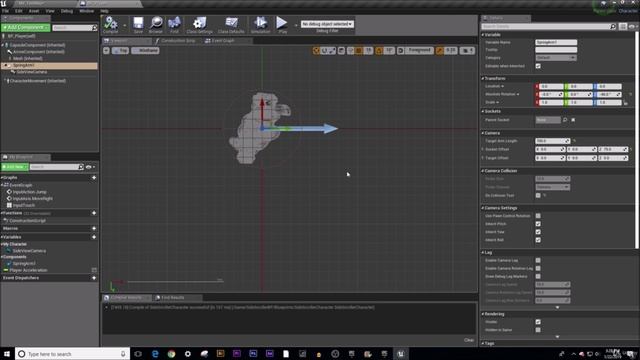The image size is (640, 360).
Task: Add a new variable with plus button
Action: 94,237
